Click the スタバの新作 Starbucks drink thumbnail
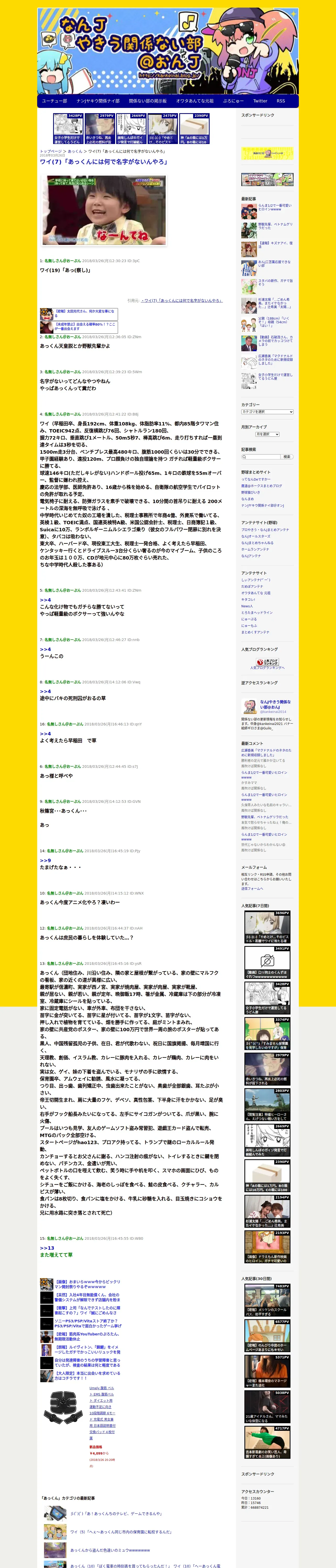336x1568 pixels. point(249,286)
